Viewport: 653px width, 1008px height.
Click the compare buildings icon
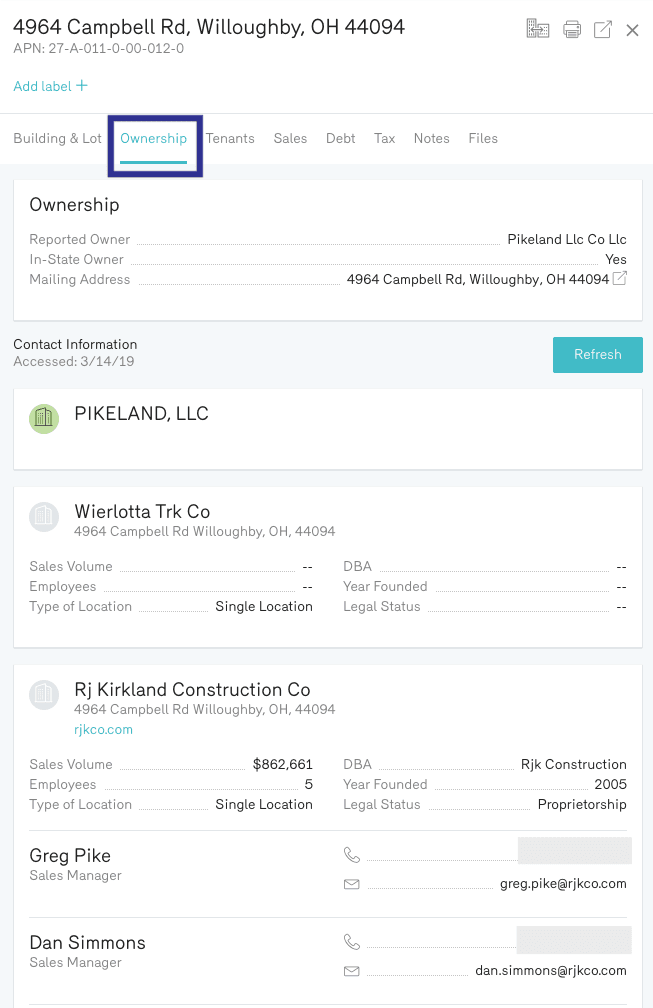tap(538, 29)
